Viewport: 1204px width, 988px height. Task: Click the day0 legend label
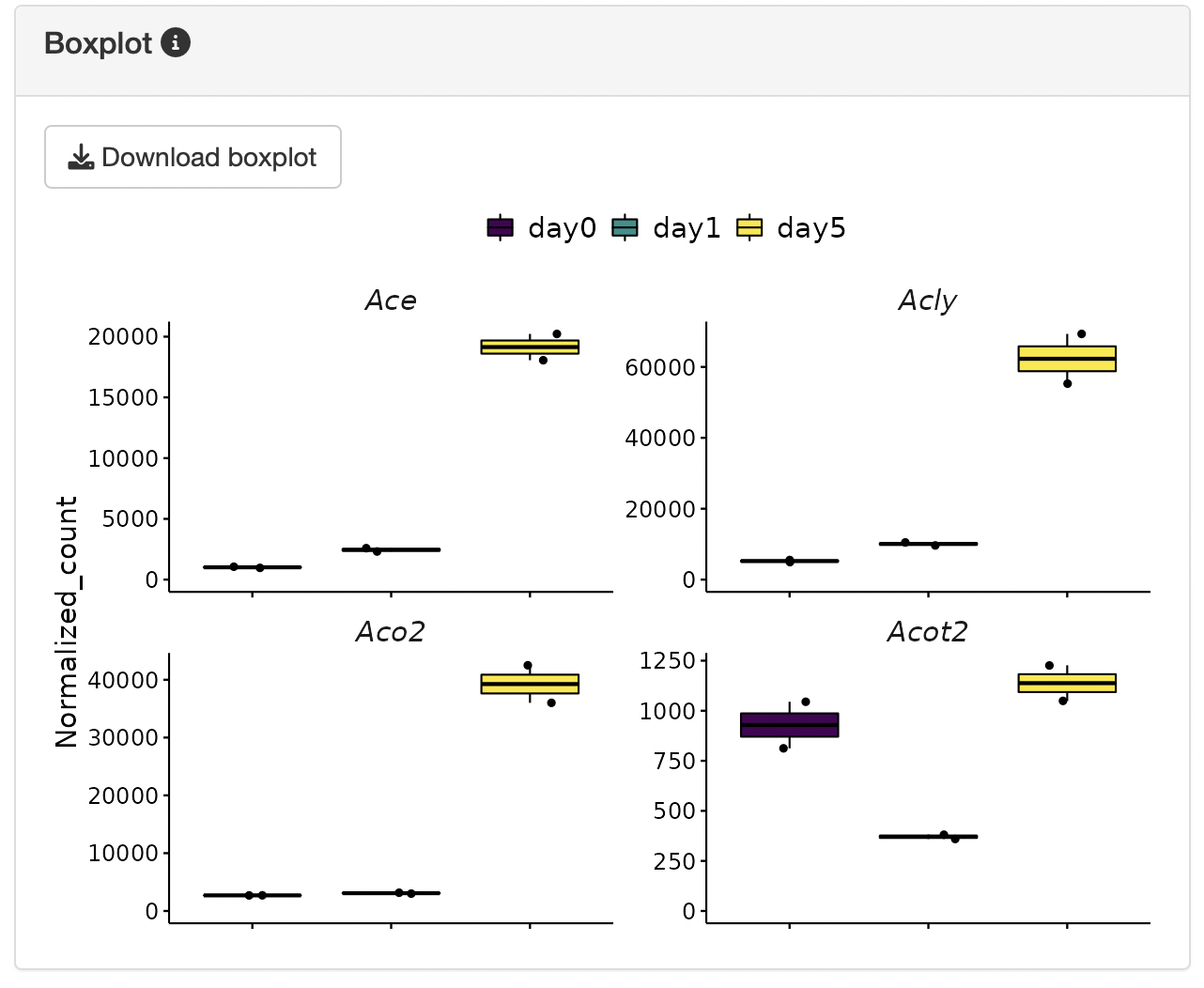pyautogui.click(x=562, y=228)
